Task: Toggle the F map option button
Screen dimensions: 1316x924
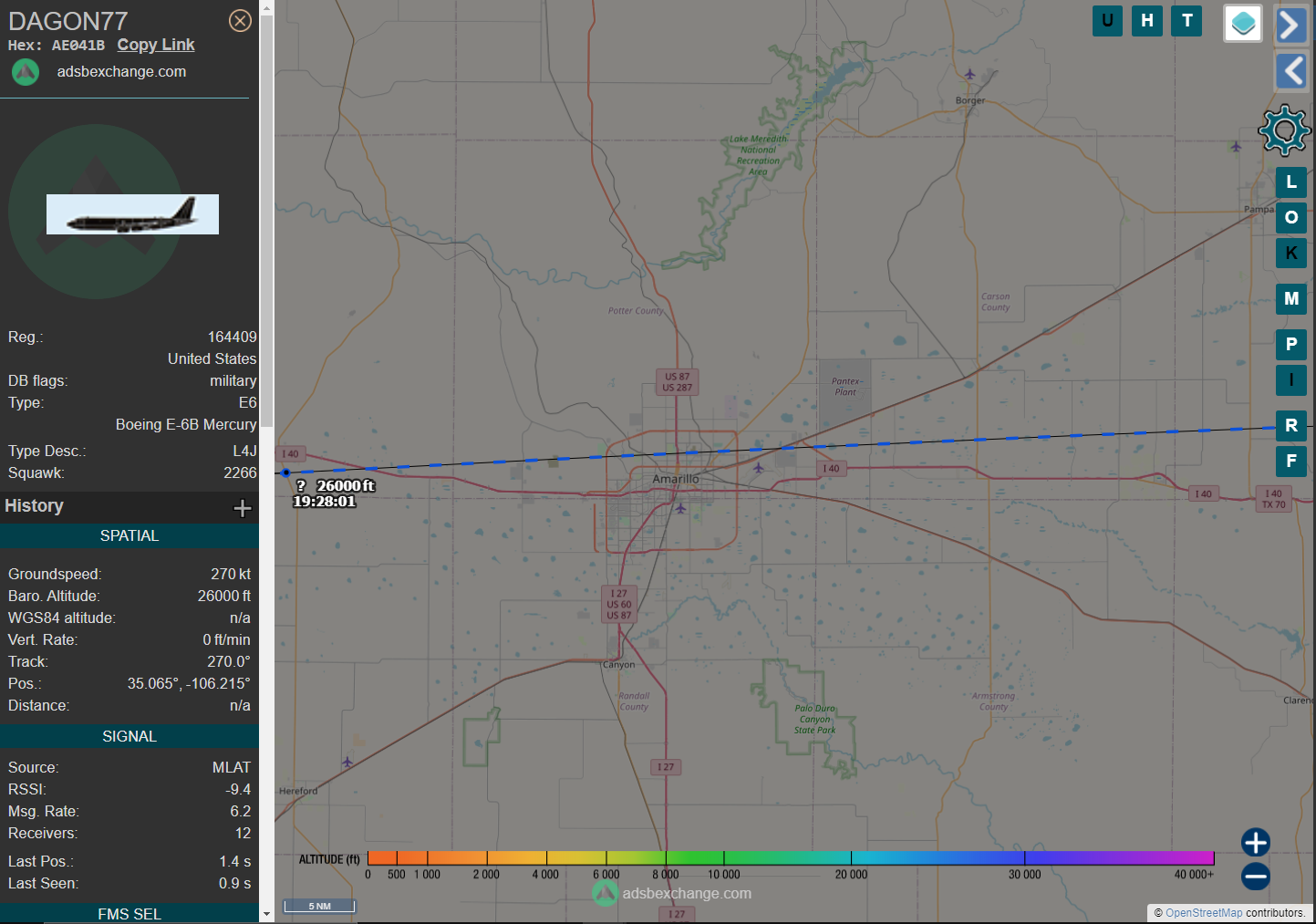Action: point(1291,461)
